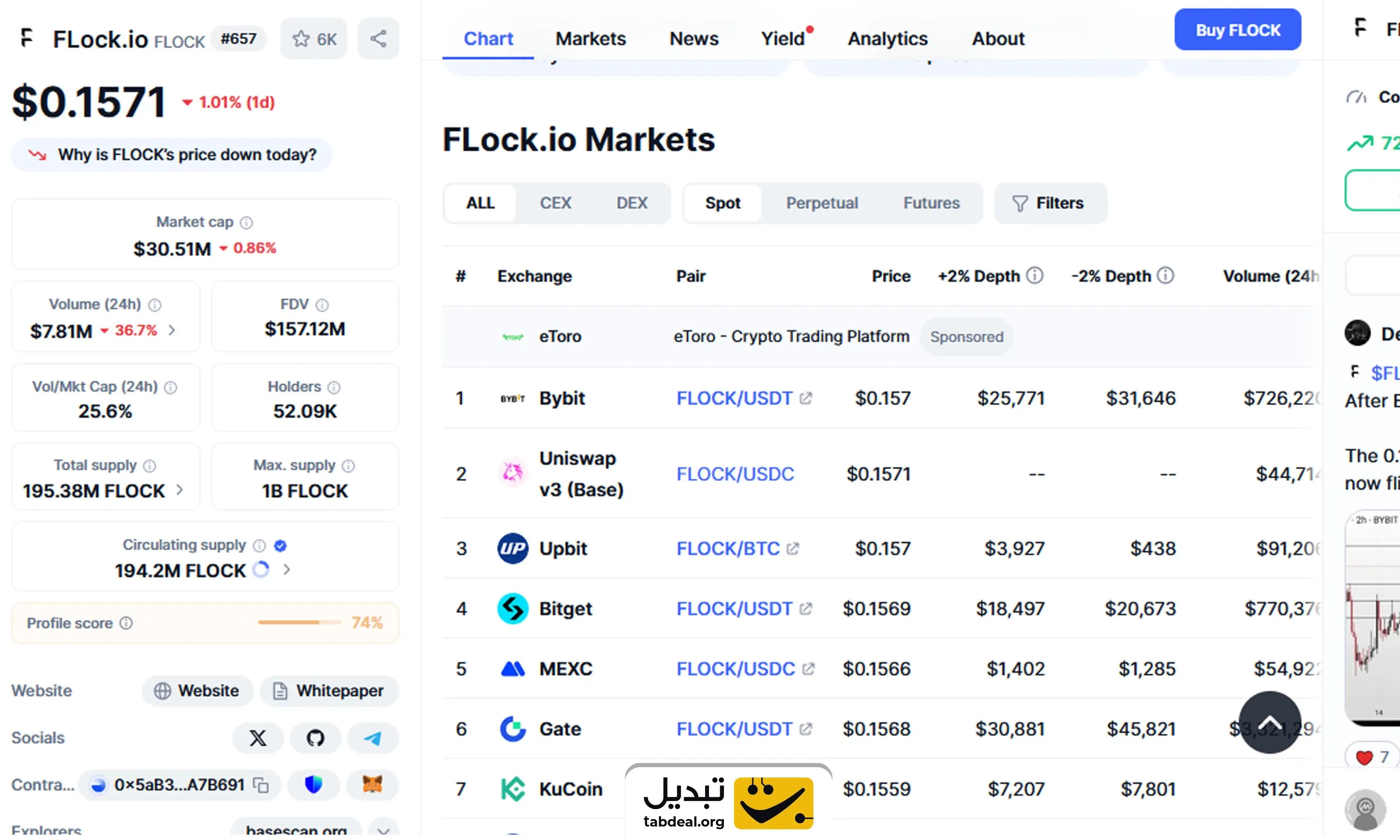Add FLock.io to watchlist star
This screenshot has height=840, width=1400.
coord(314,39)
